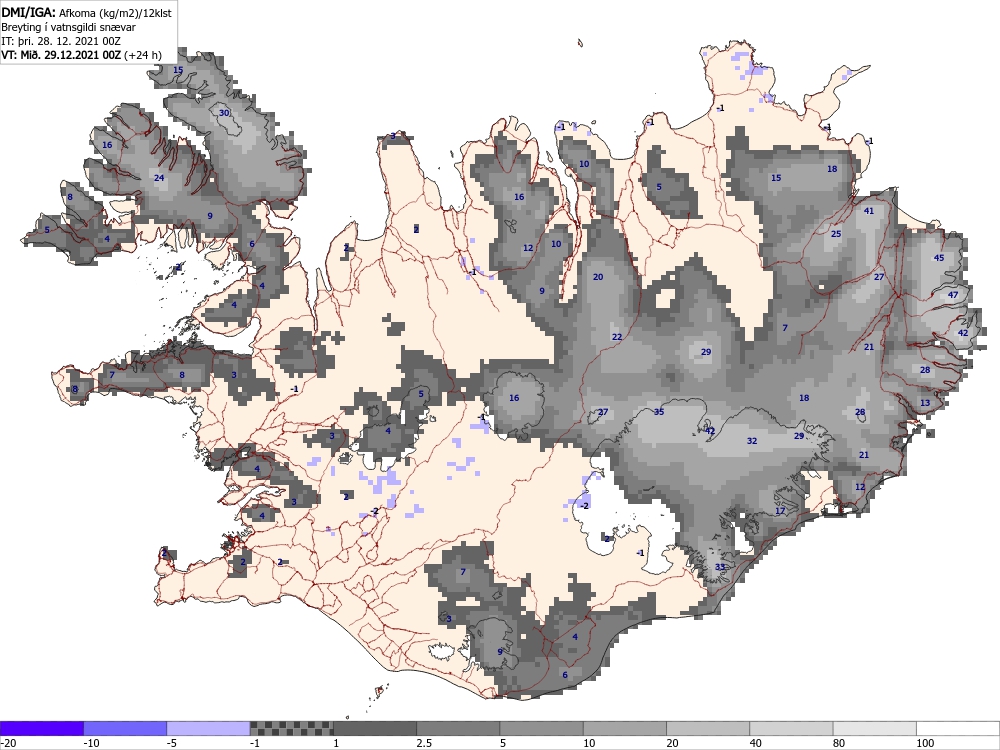Select the dark gray 1 to 2.5 legend swatch
Screen dimensions: 1000x750
point(375,728)
